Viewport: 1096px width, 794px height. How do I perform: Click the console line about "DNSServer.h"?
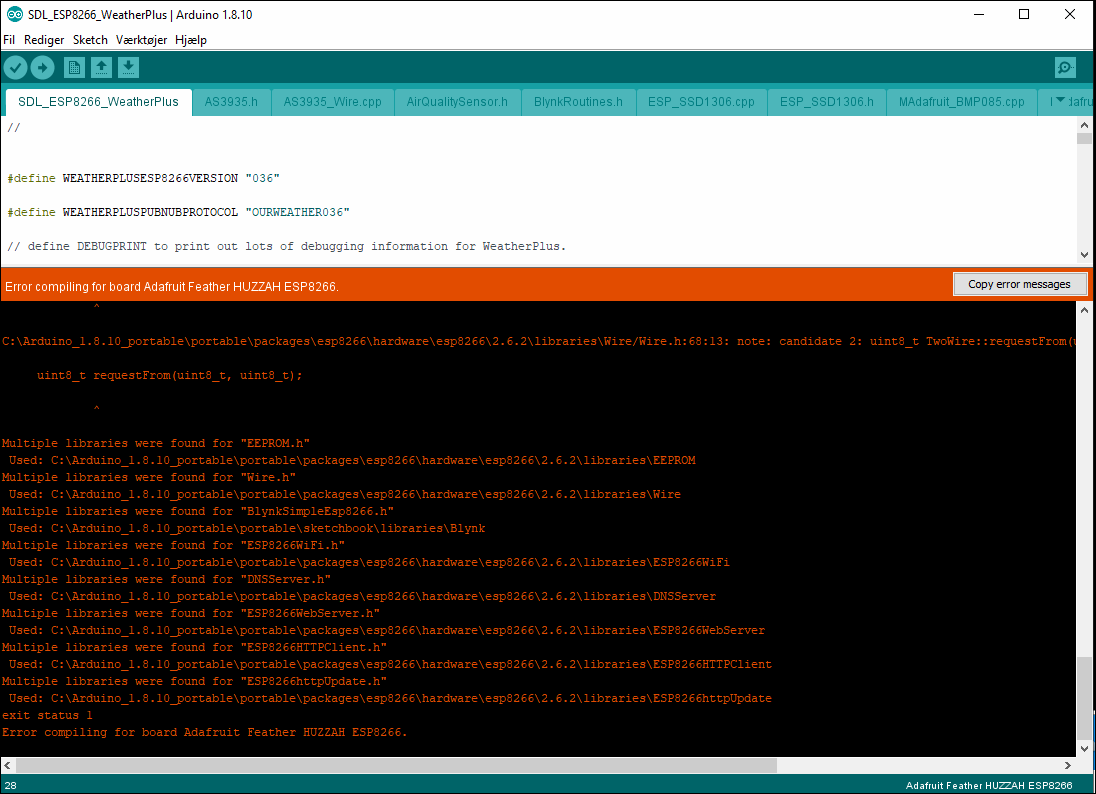pyautogui.click(x=166, y=579)
